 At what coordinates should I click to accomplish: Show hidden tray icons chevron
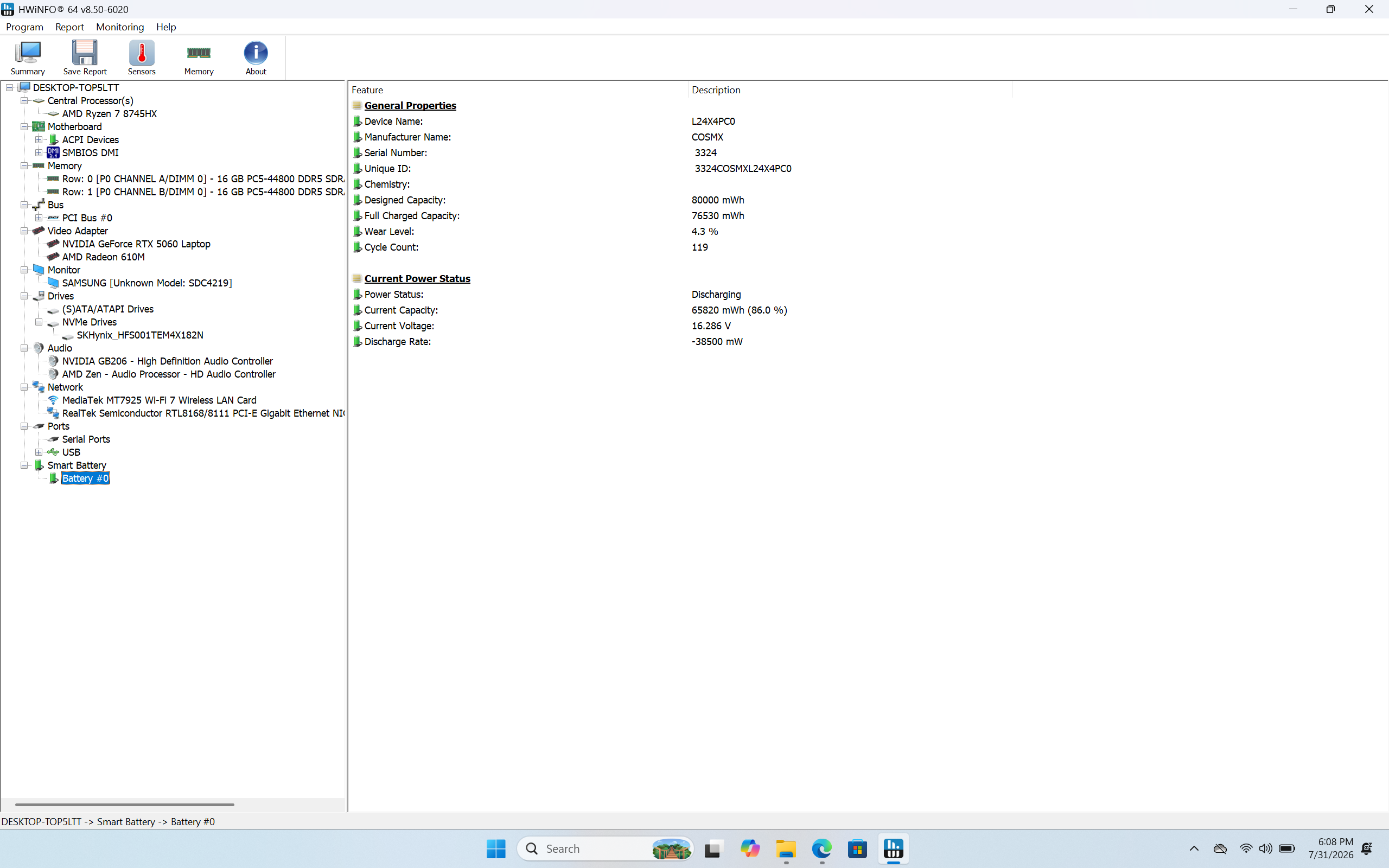[x=1194, y=848]
